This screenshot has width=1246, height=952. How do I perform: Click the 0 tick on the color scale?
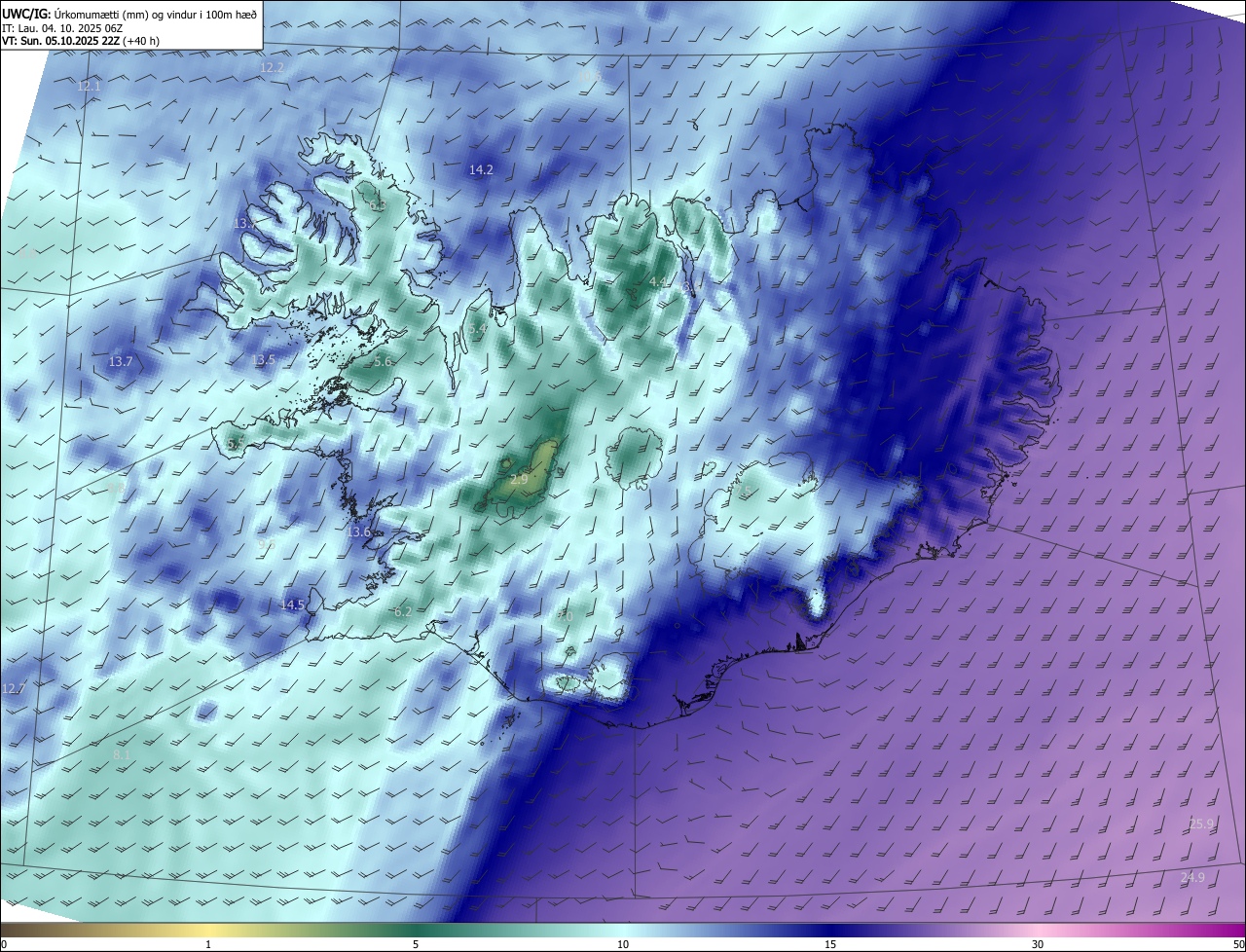4,944
